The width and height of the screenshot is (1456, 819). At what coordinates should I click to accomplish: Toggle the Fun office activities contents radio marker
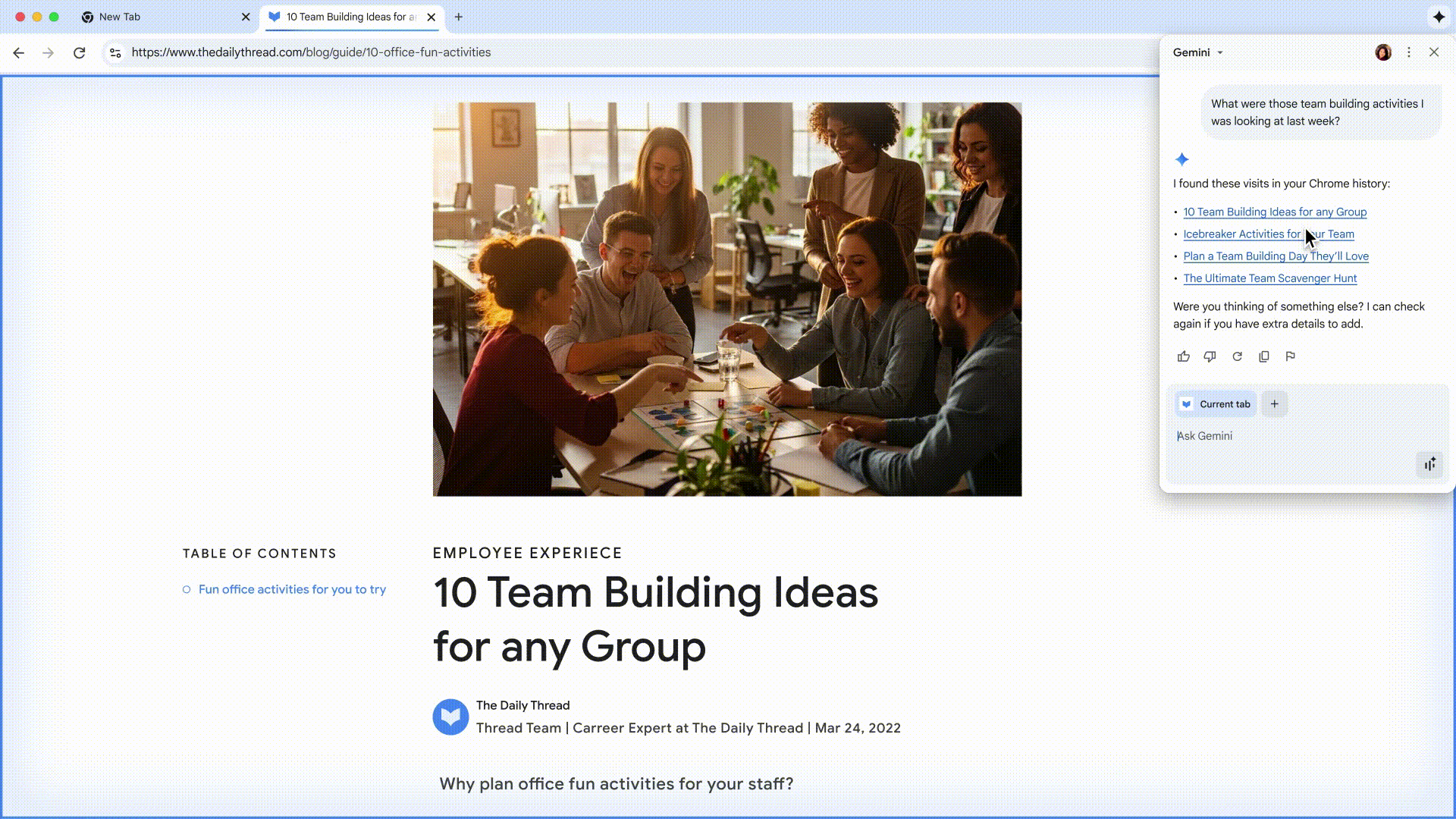(187, 589)
